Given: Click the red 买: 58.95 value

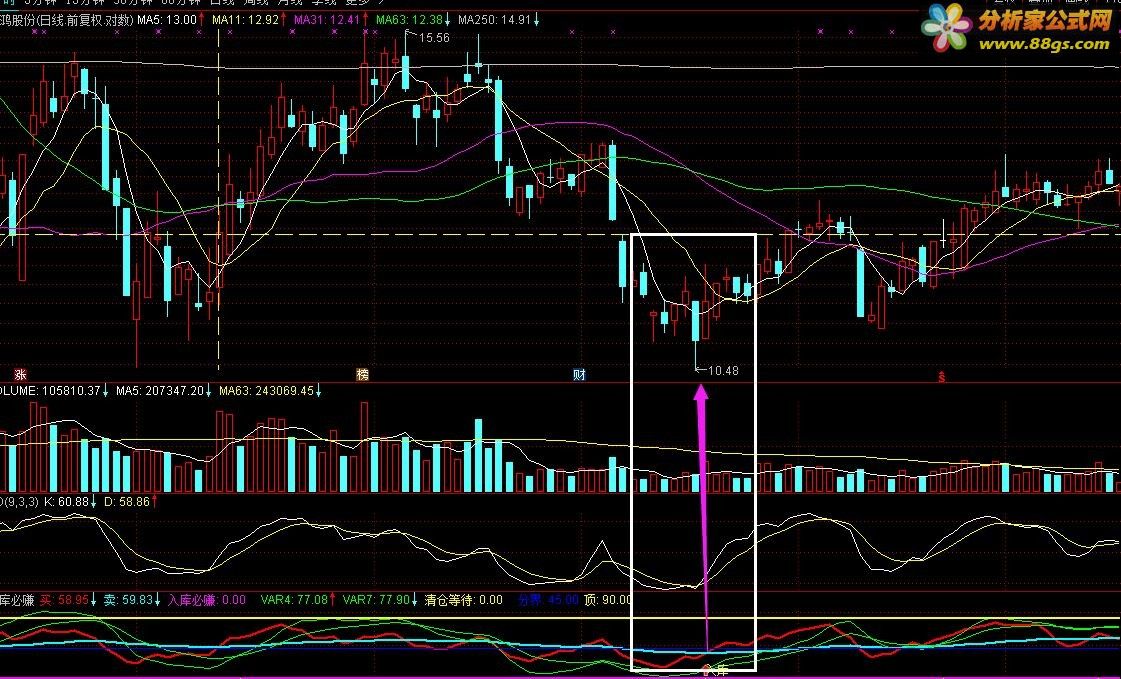Looking at the screenshot, I should coord(64,600).
